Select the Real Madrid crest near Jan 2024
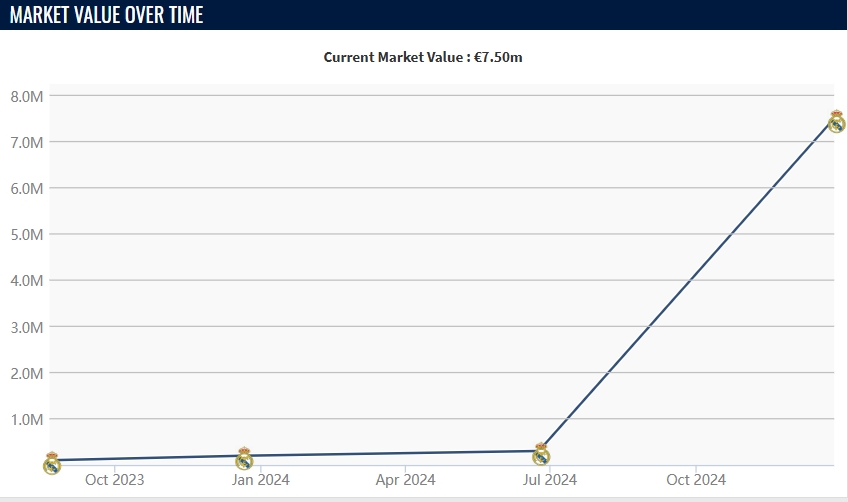Screen dimensions: 848x502 (x=244, y=459)
